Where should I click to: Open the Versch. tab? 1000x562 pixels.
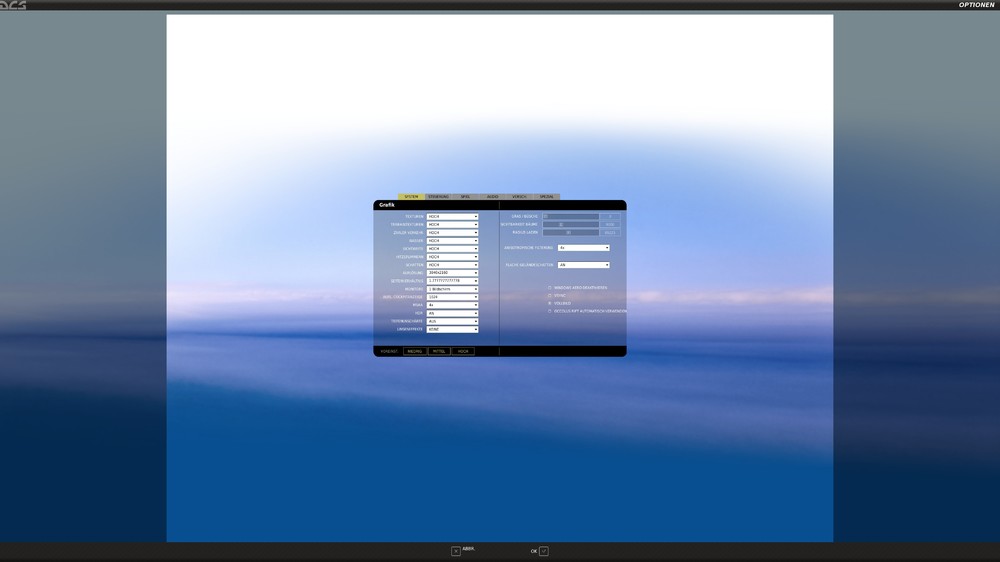[x=520, y=196]
